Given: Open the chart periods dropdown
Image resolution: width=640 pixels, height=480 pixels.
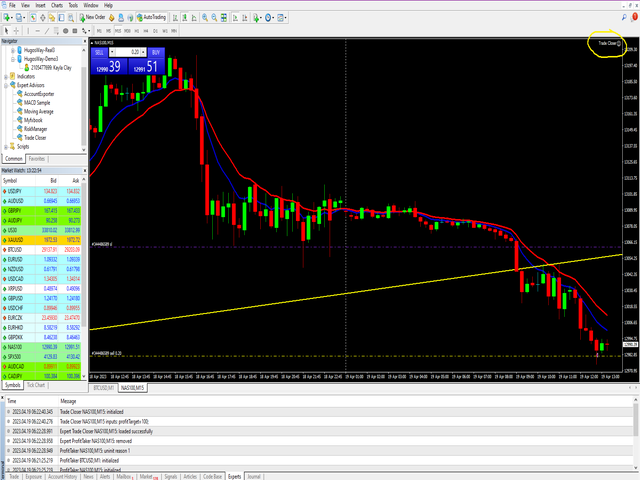Looking at the screenshot, I should 270,18.
